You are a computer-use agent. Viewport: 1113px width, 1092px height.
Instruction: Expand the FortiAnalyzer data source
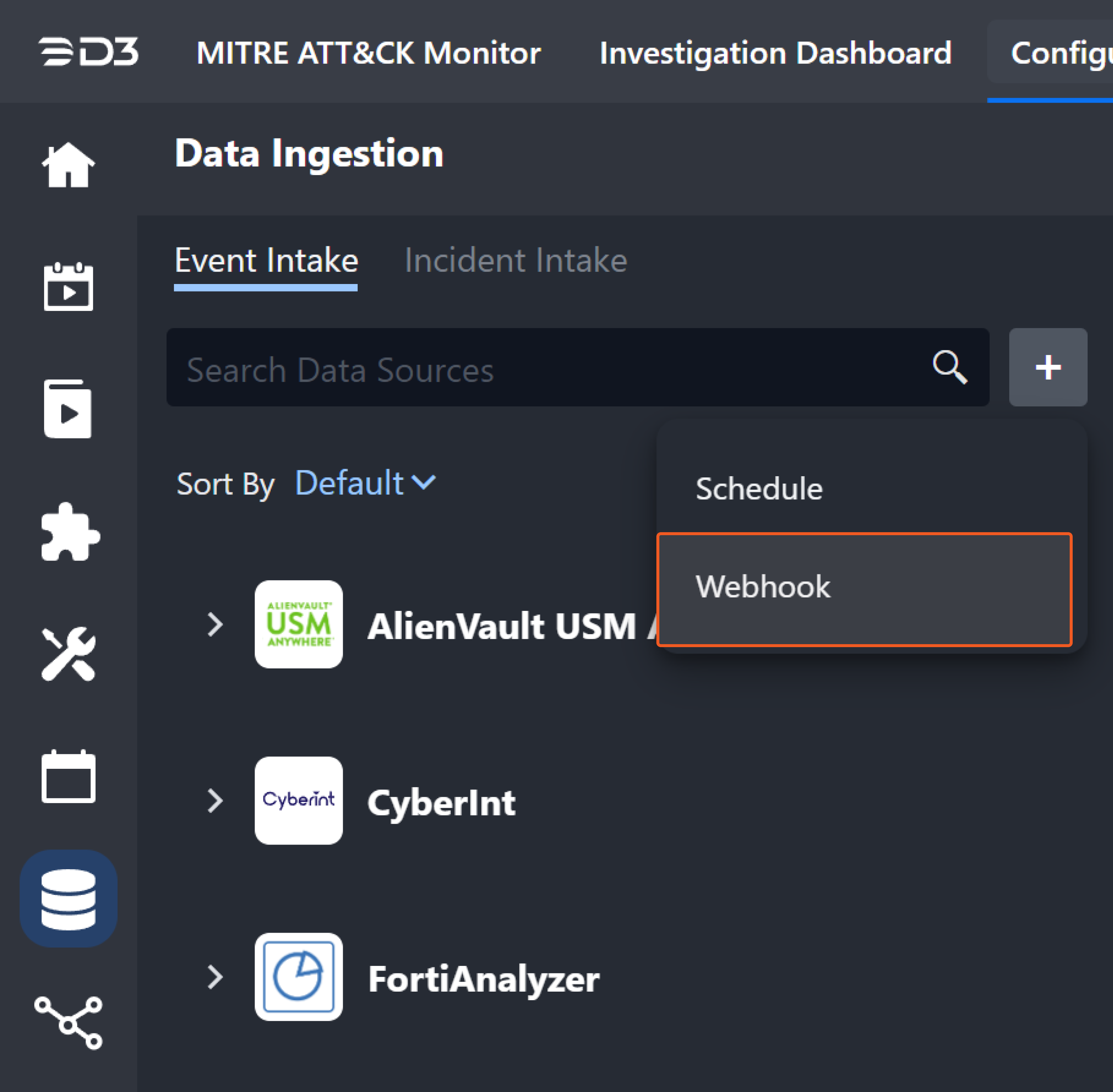[215, 977]
